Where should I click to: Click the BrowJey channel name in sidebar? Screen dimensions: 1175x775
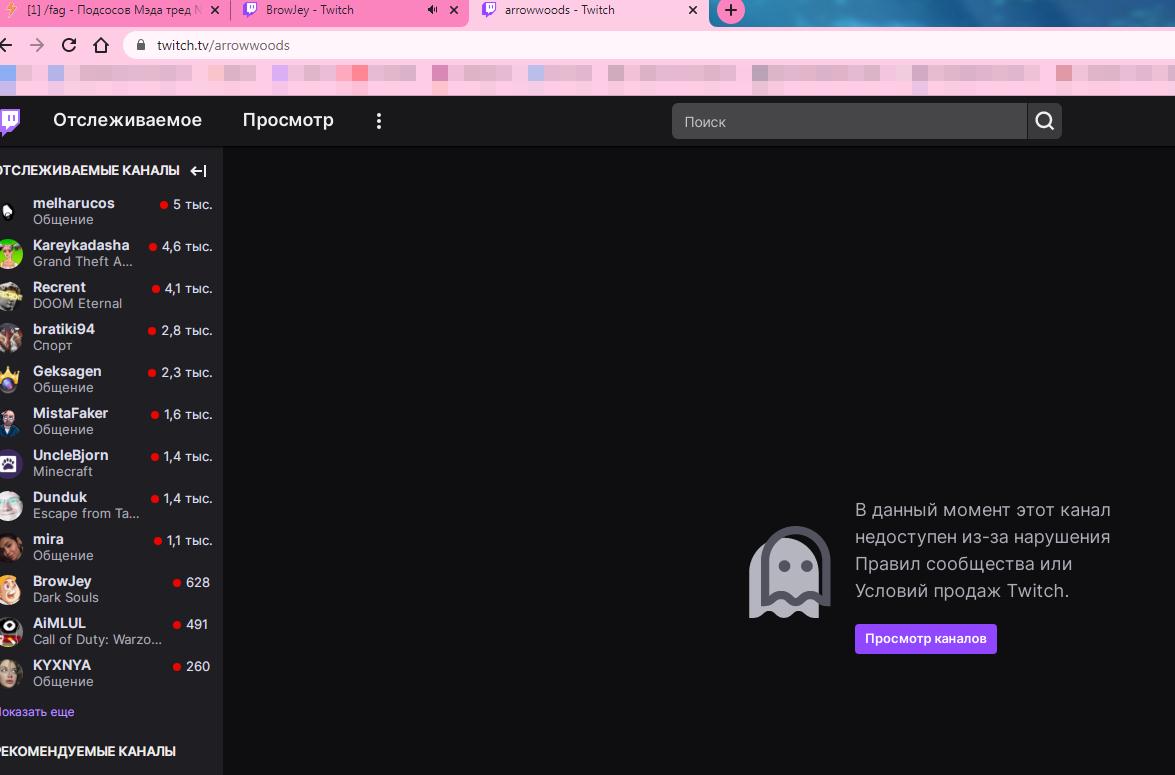62,581
